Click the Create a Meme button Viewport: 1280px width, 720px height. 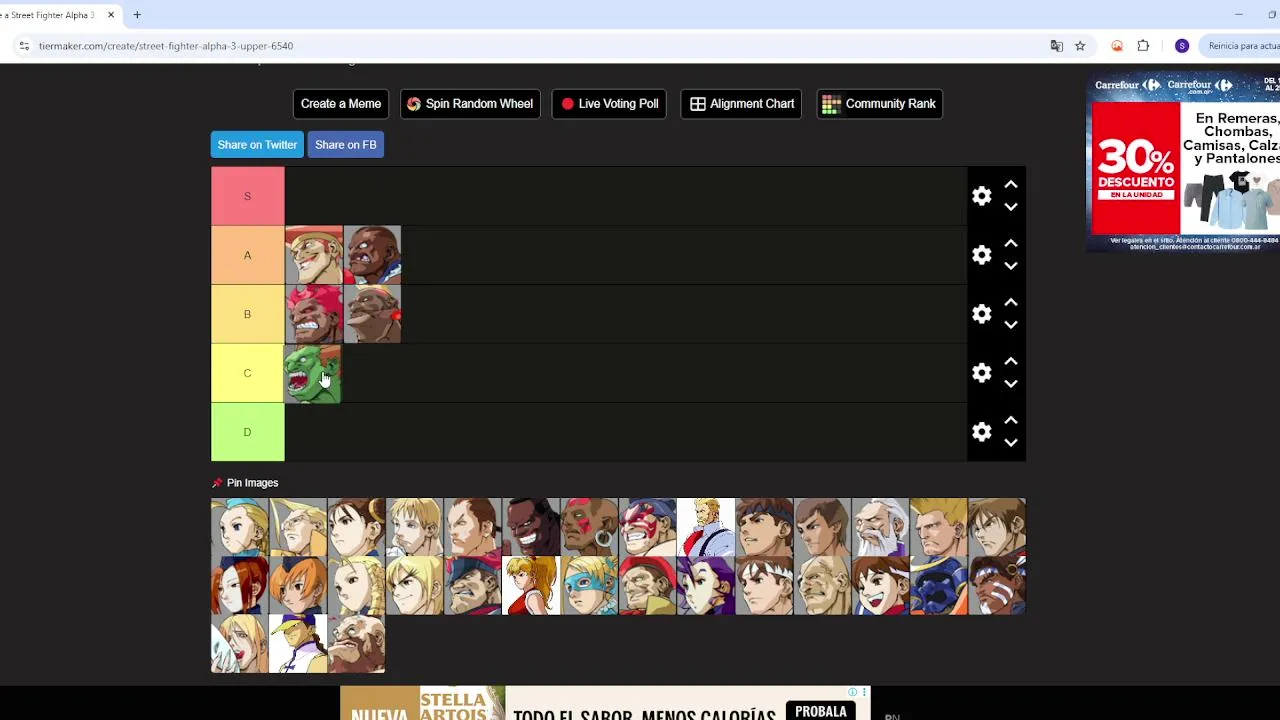(x=341, y=104)
